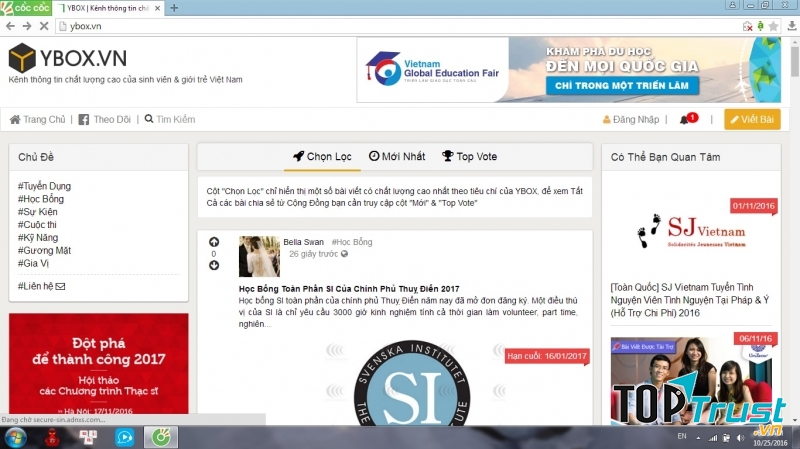The width and height of the screenshot is (800, 449).
Task: Bookmark page with star icon
Action: pyautogui.click(x=773, y=26)
